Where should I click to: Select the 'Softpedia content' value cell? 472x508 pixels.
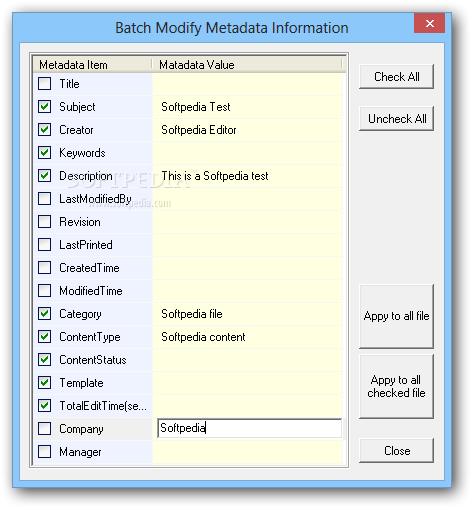tap(247, 337)
